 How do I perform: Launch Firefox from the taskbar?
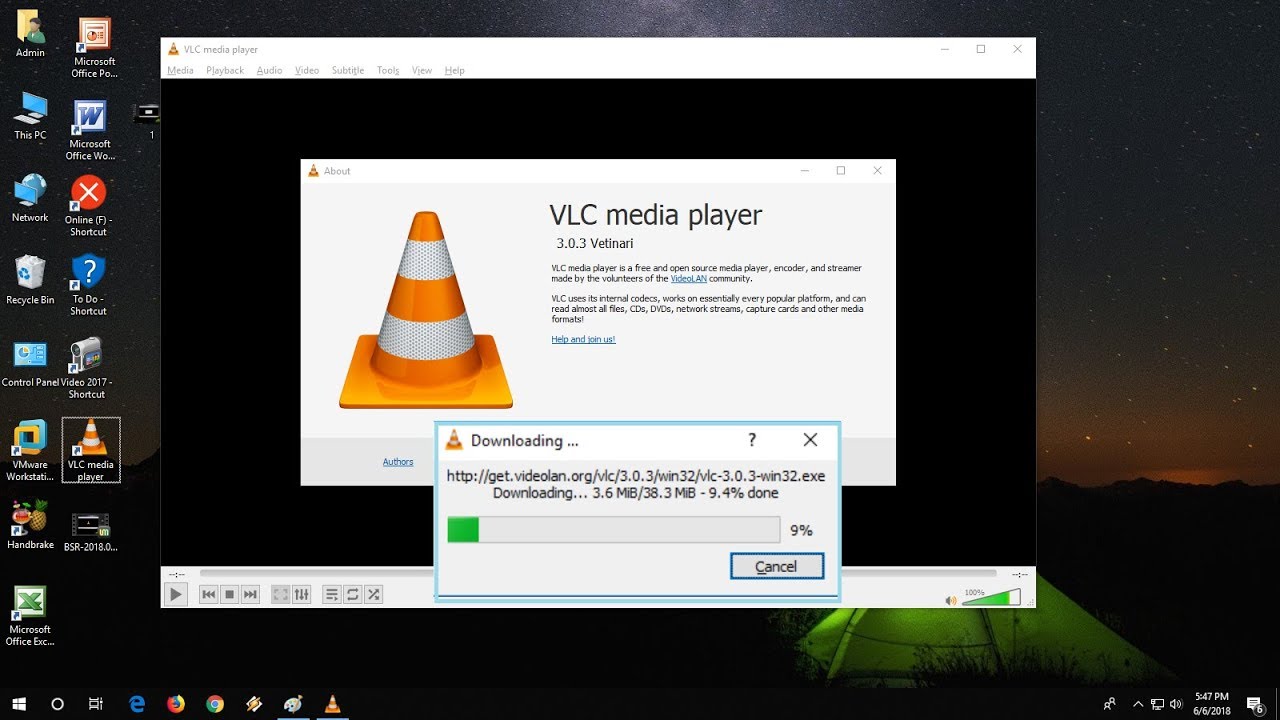[x=176, y=704]
